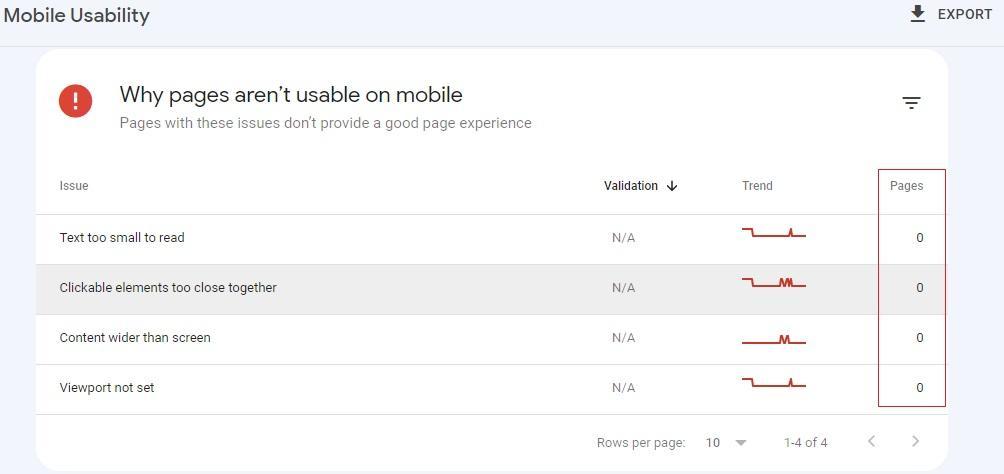Open the Text too small to read issue
Image resolution: width=1004 pixels, height=474 pixels.
[x=122, y=238]
